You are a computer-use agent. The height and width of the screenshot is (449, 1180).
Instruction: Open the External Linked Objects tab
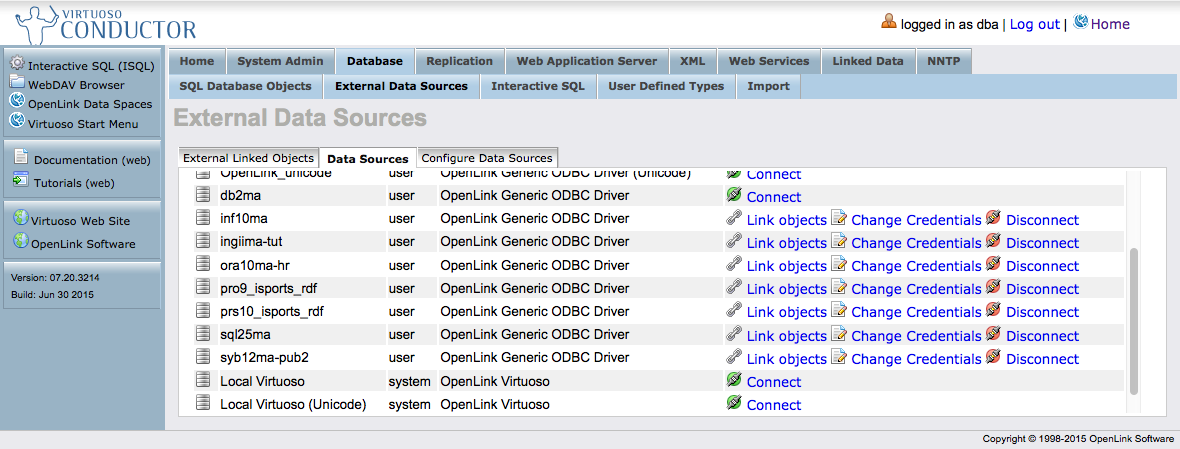[248, 158]
